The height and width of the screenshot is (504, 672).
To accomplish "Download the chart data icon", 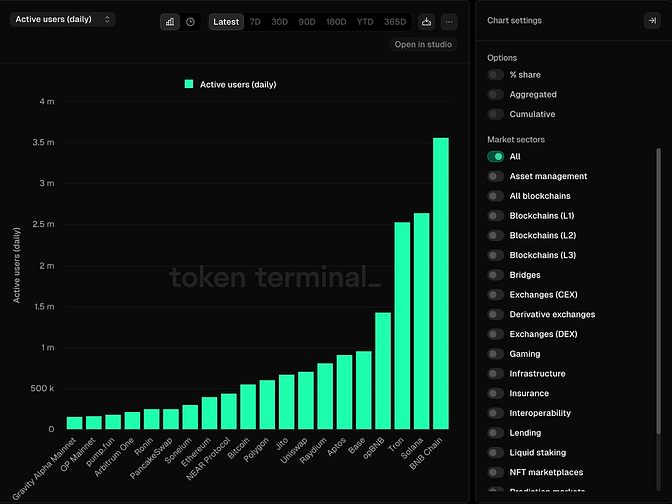I will pyautogui.click(x=426, y=22).
